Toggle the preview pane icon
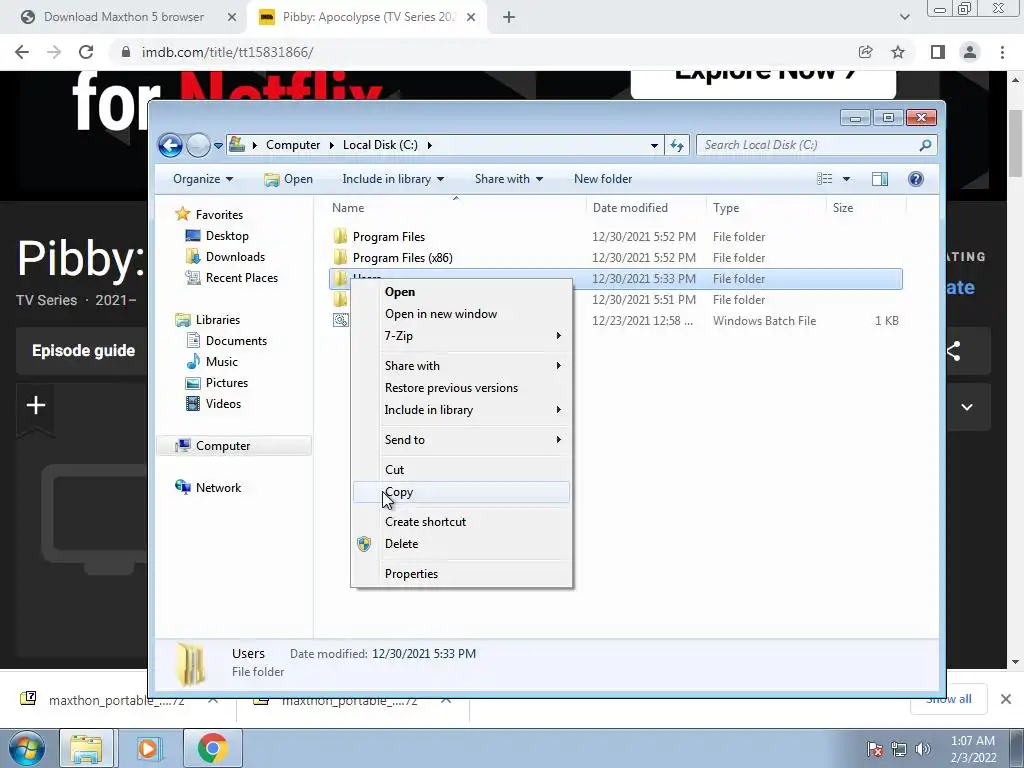This screenshot has width=1024, height=768. click(x=880, y=179)
